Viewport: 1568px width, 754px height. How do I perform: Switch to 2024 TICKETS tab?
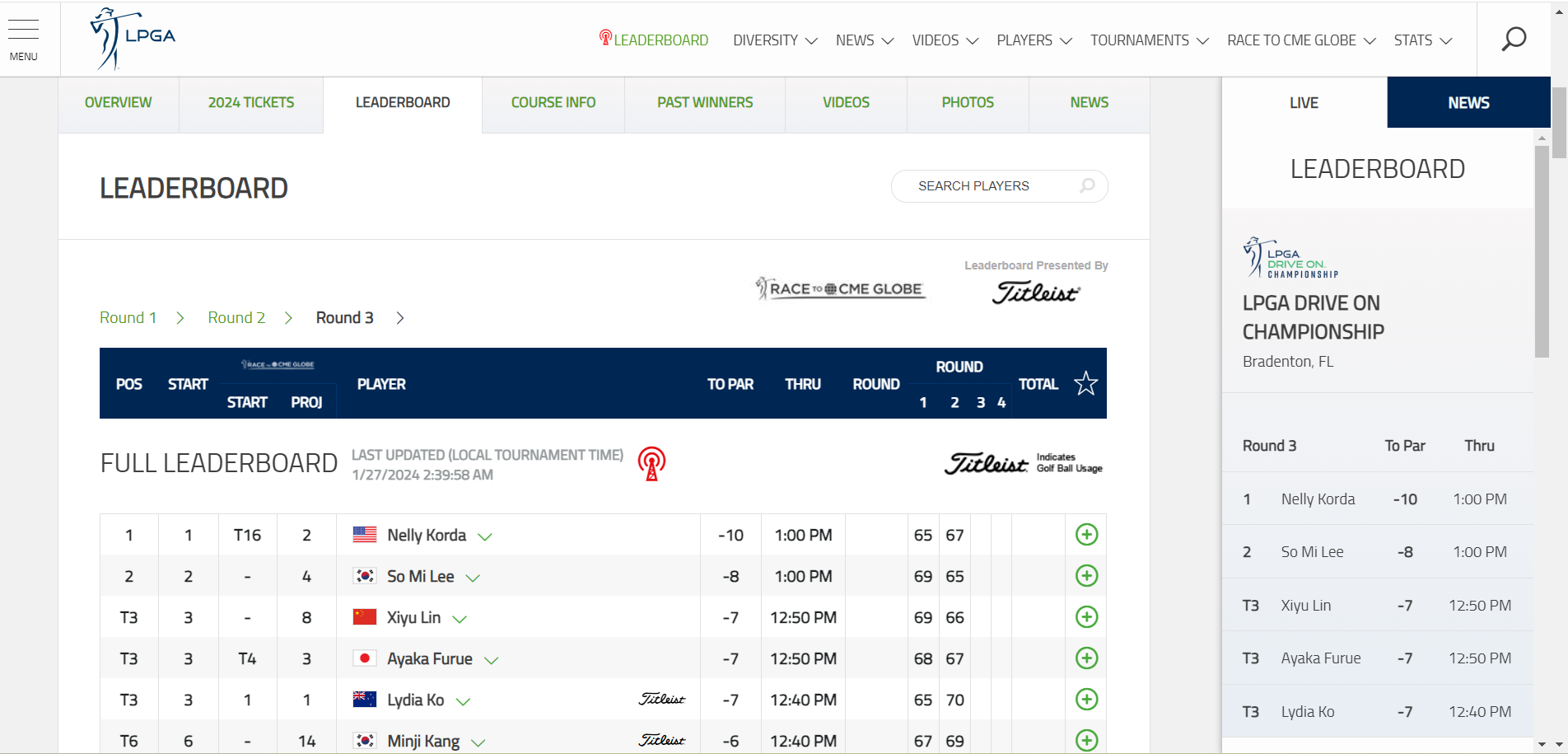point(251,103)
